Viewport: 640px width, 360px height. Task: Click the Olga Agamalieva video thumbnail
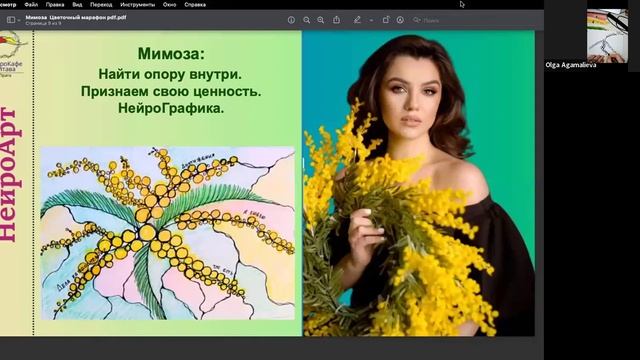(607, 36)
